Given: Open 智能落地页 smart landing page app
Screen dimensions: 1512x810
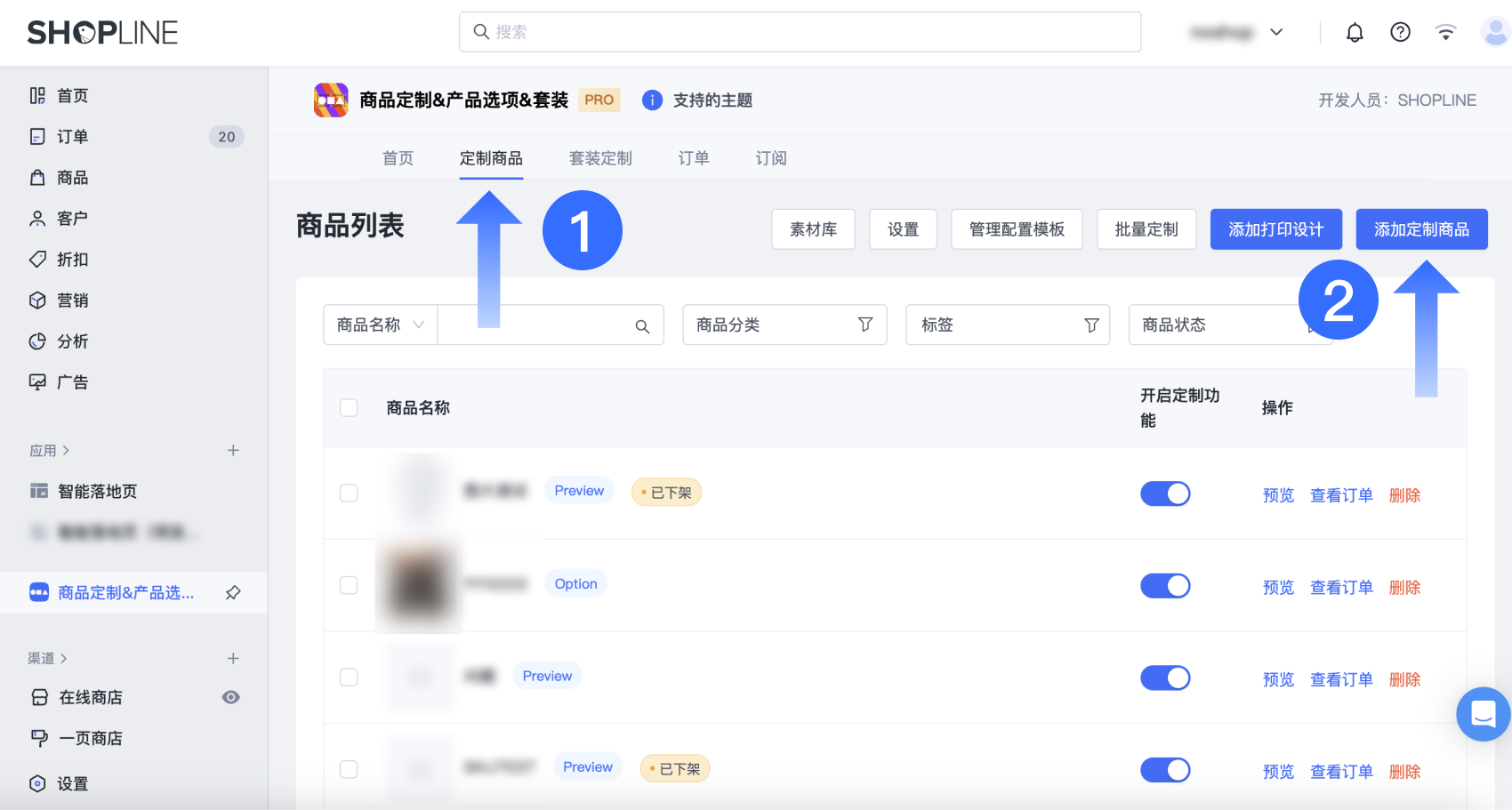Looking at the screenshot, I should coord(97,491).
